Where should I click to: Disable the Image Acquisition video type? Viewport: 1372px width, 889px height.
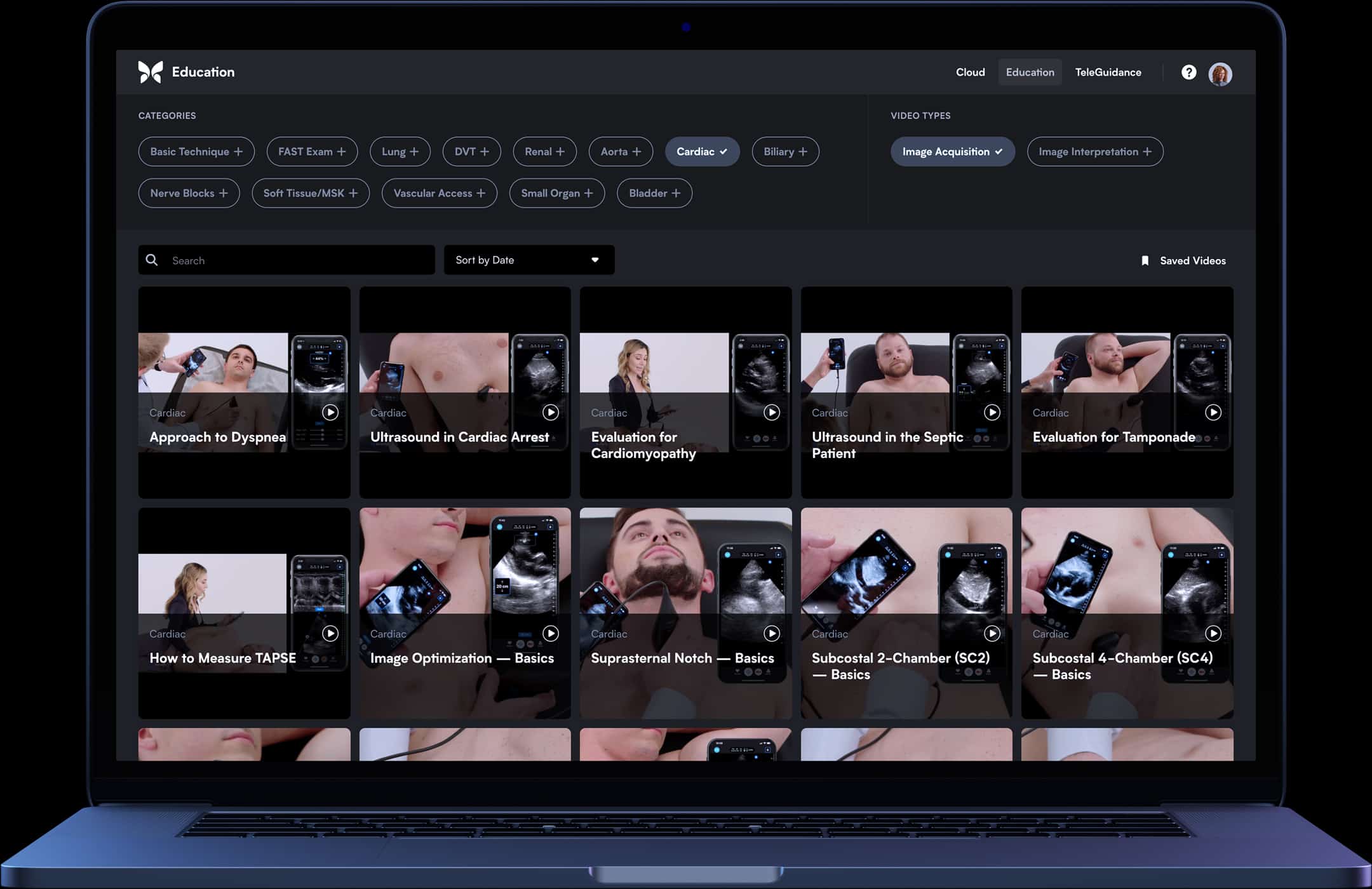tap(952, 152)
